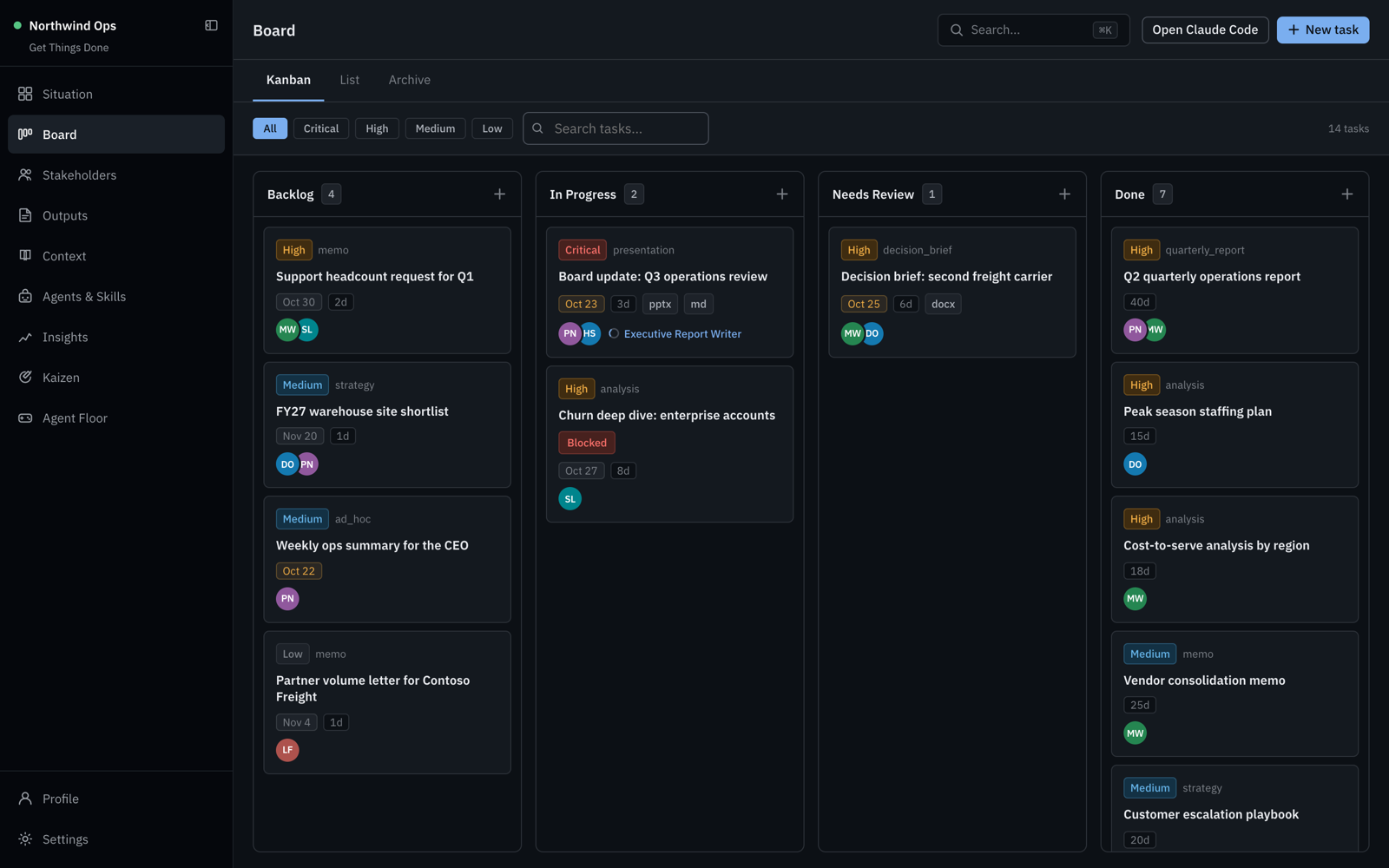Click the Northwind Ops workspace name
This screenshot has width=1389, height=868.
pyautogui.click(x=73, y=26)
